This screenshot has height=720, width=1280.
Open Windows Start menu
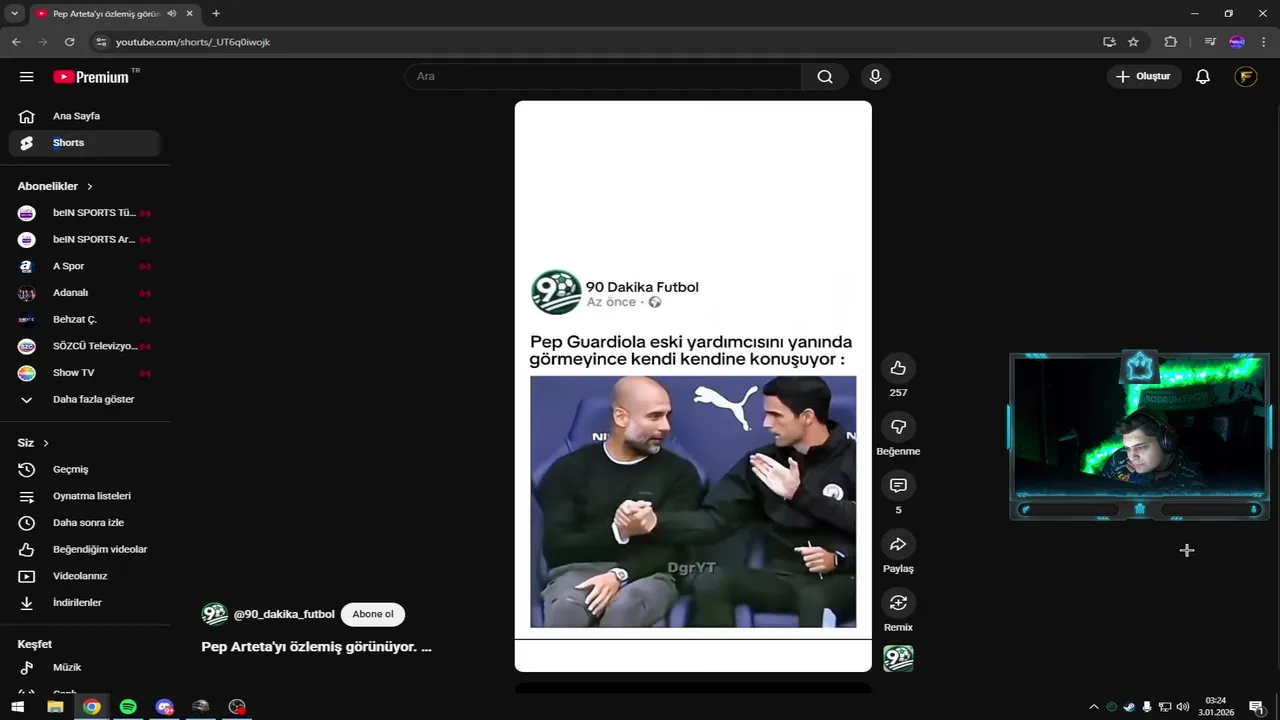coord(17,707)
